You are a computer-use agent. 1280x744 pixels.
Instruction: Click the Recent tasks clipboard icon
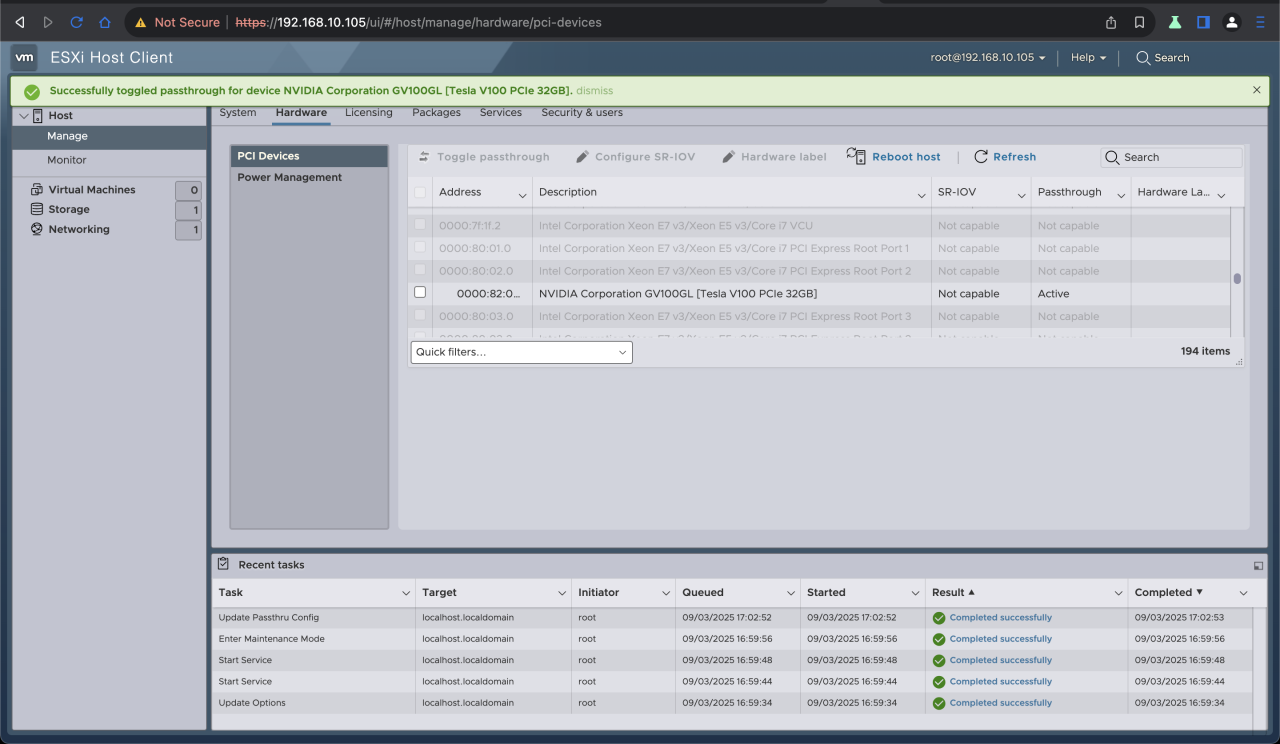[x=223, y=564]
